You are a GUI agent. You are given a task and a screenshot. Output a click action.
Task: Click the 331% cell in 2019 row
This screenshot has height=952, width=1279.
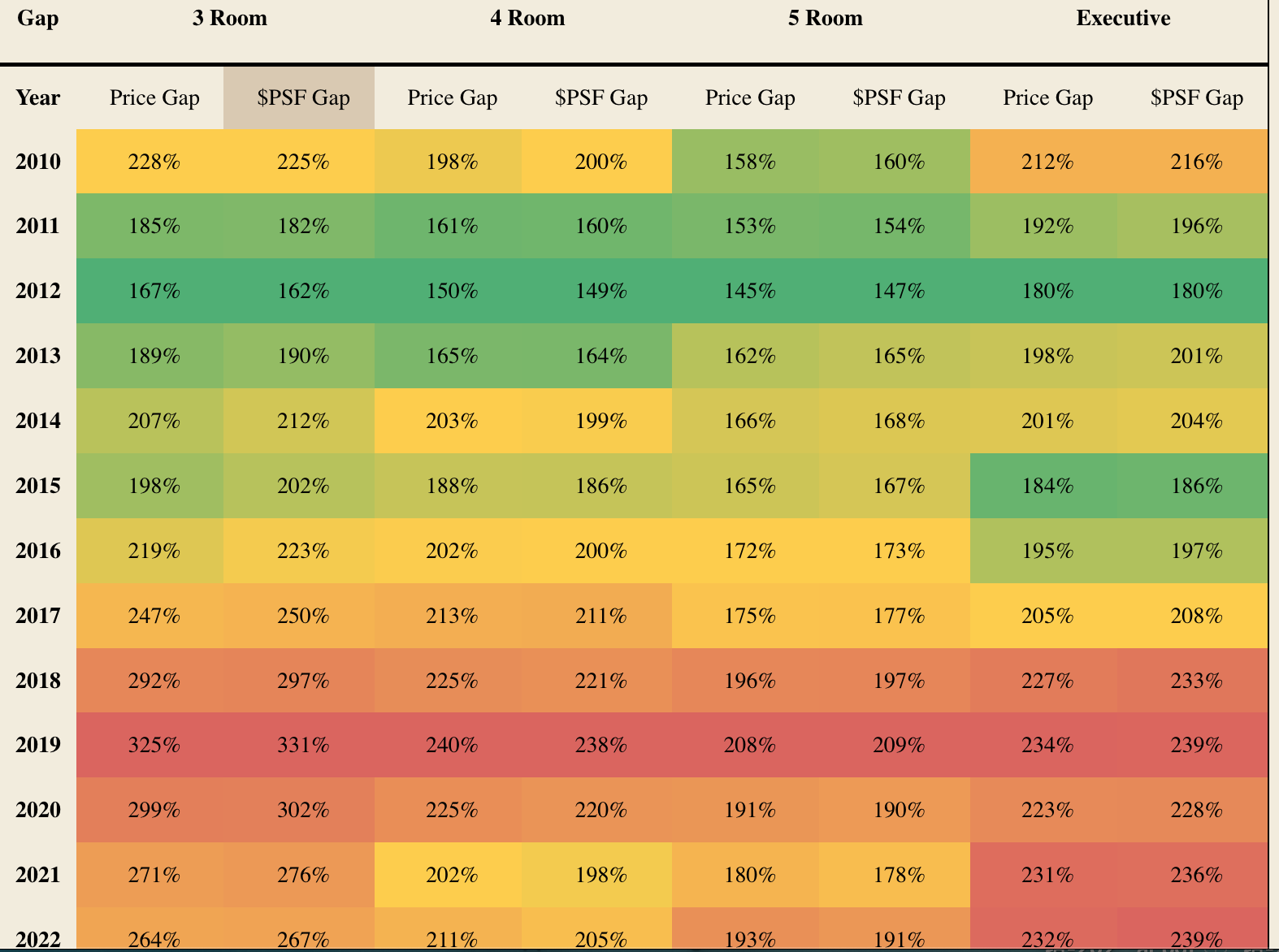coord(303,745)
